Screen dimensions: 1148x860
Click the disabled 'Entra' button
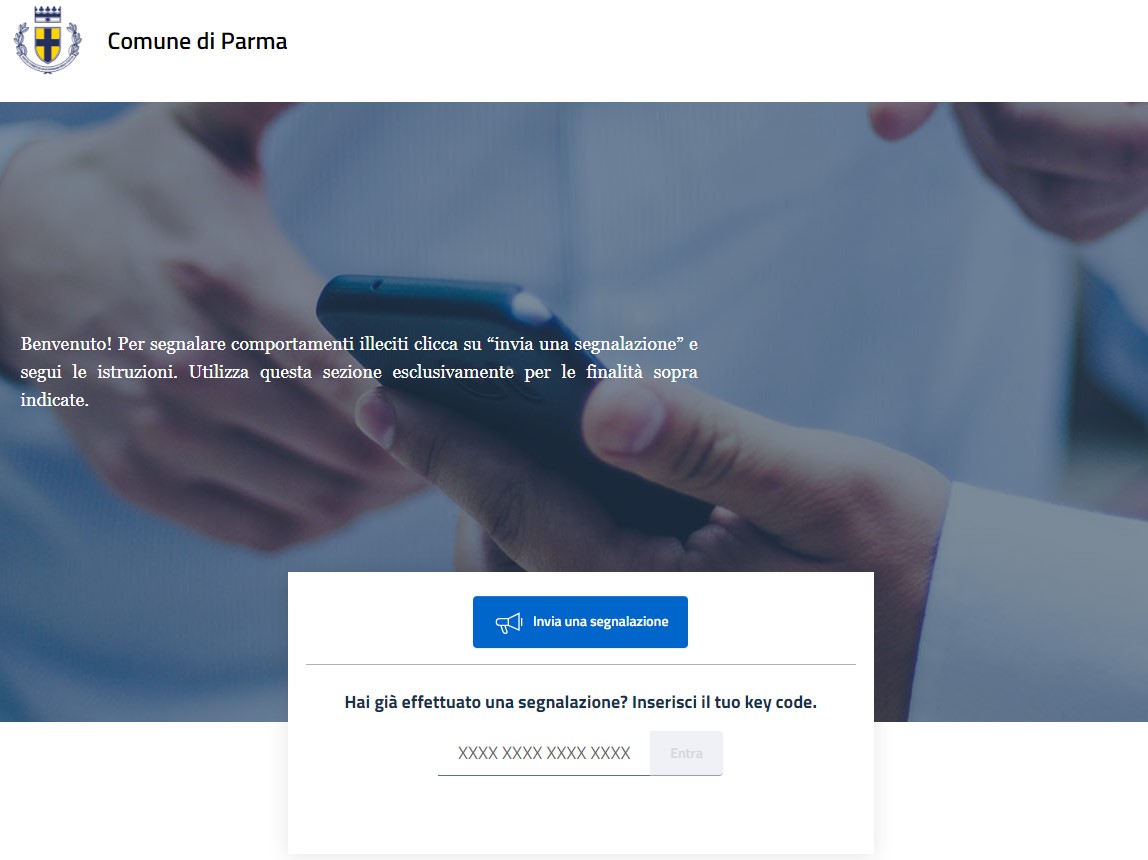tap(686, 753)
